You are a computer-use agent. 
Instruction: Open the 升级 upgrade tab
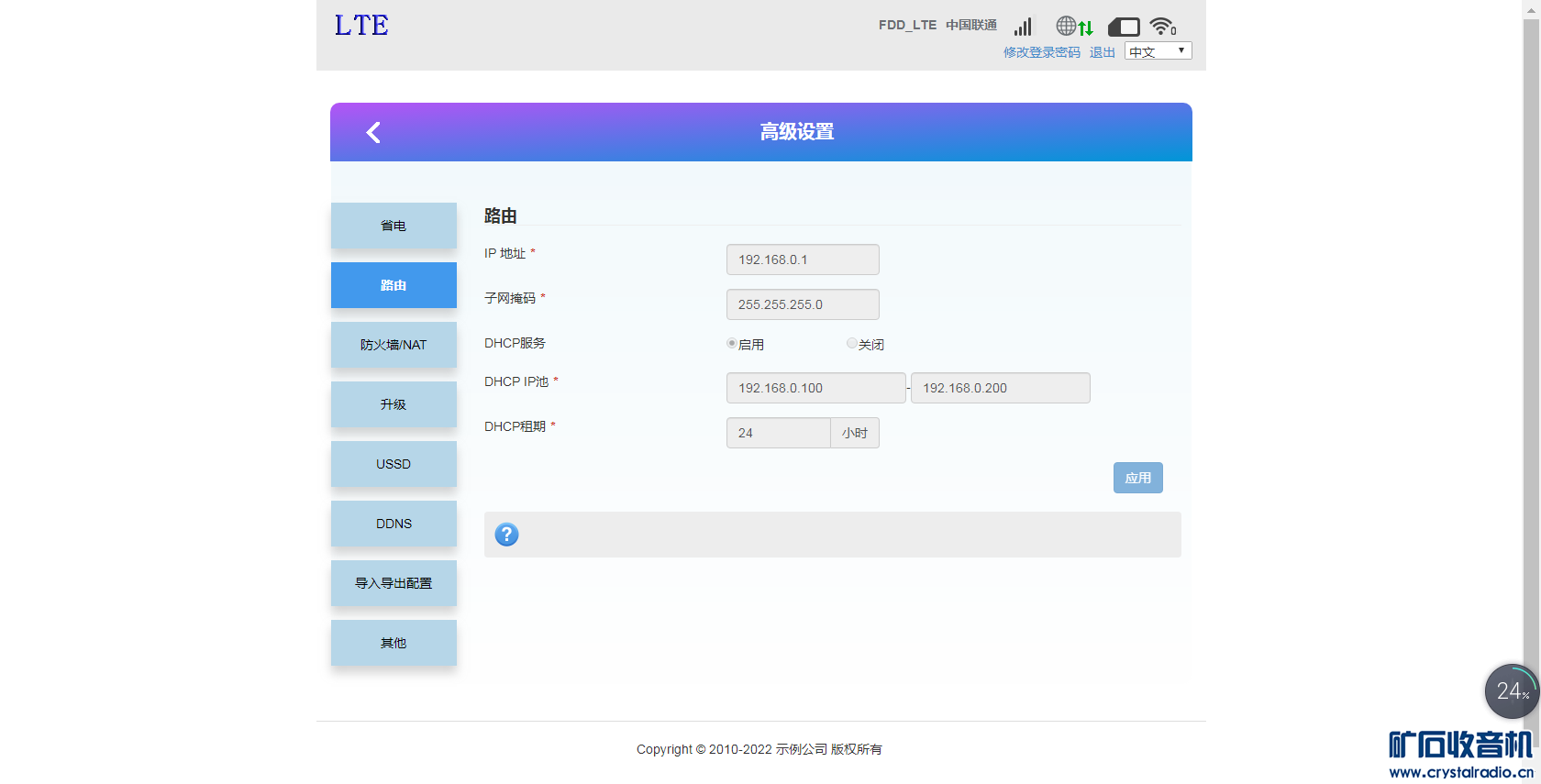pos(394,404)
